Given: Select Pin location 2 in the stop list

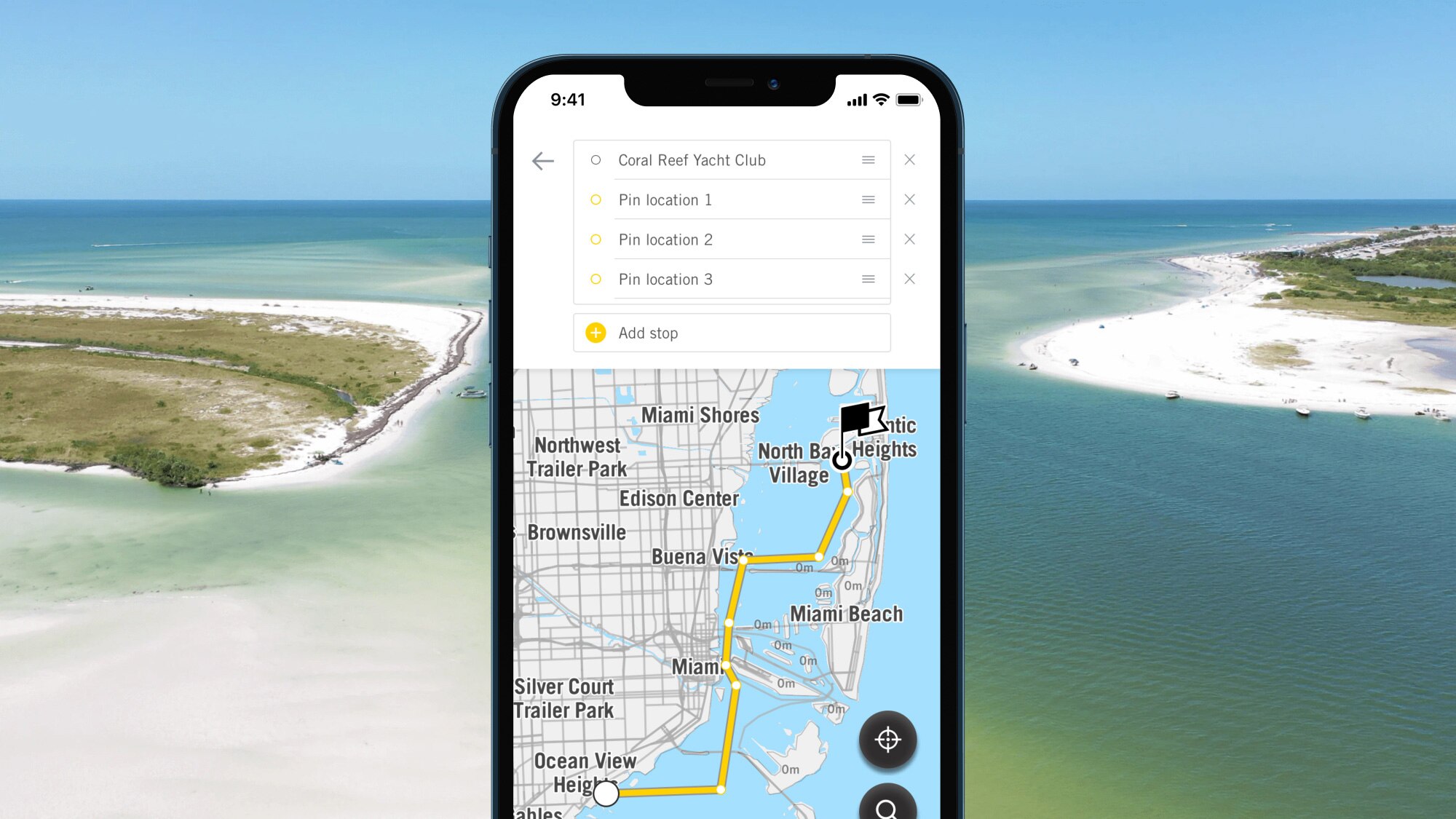Looking at the screenshot, I should pos(666,239).
